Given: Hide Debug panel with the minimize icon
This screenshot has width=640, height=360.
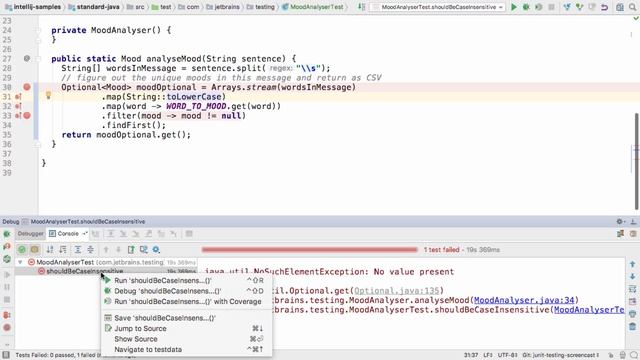Looking at the screenshot, I should point(633,222).
